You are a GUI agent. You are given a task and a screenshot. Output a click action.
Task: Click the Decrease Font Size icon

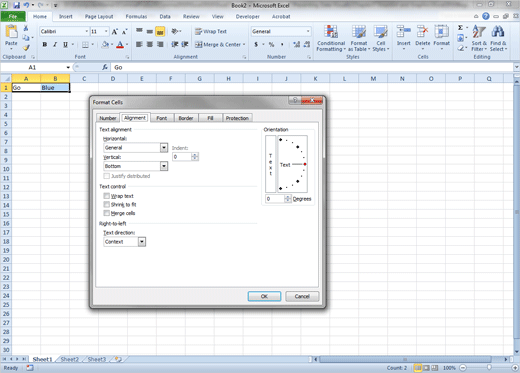[124, 32]
